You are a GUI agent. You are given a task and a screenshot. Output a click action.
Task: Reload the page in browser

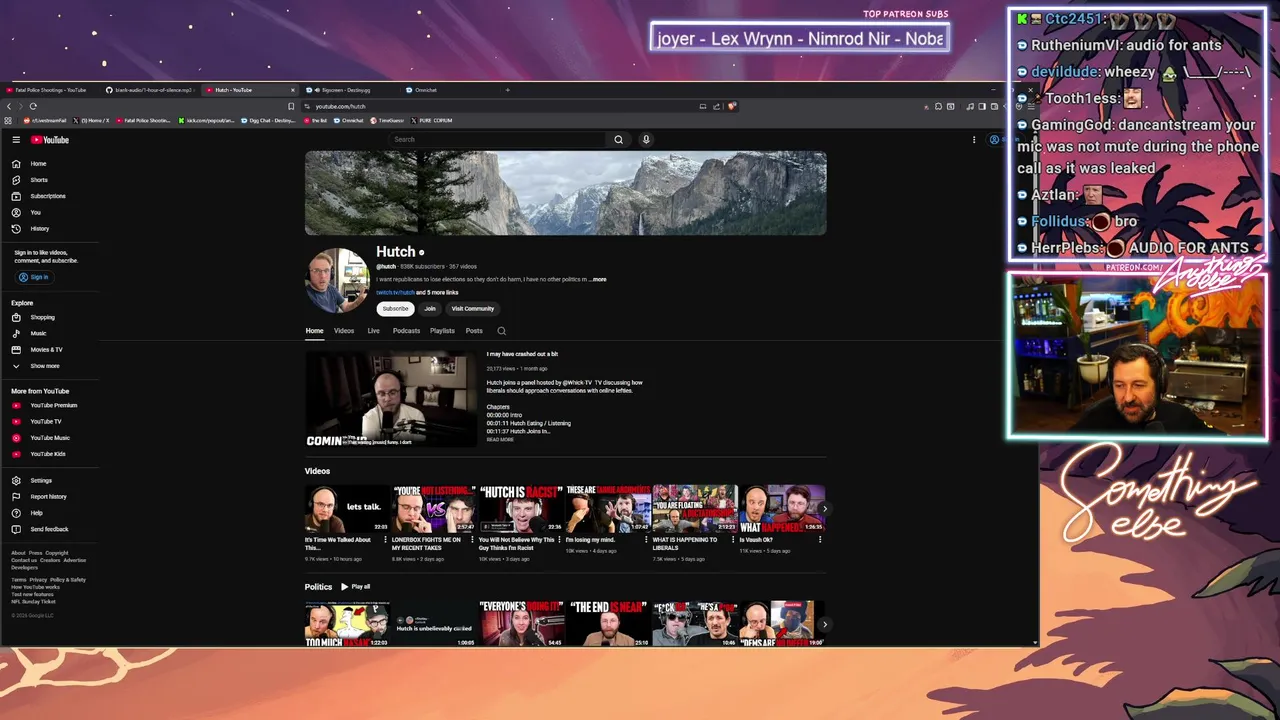[x=33, y=106]
